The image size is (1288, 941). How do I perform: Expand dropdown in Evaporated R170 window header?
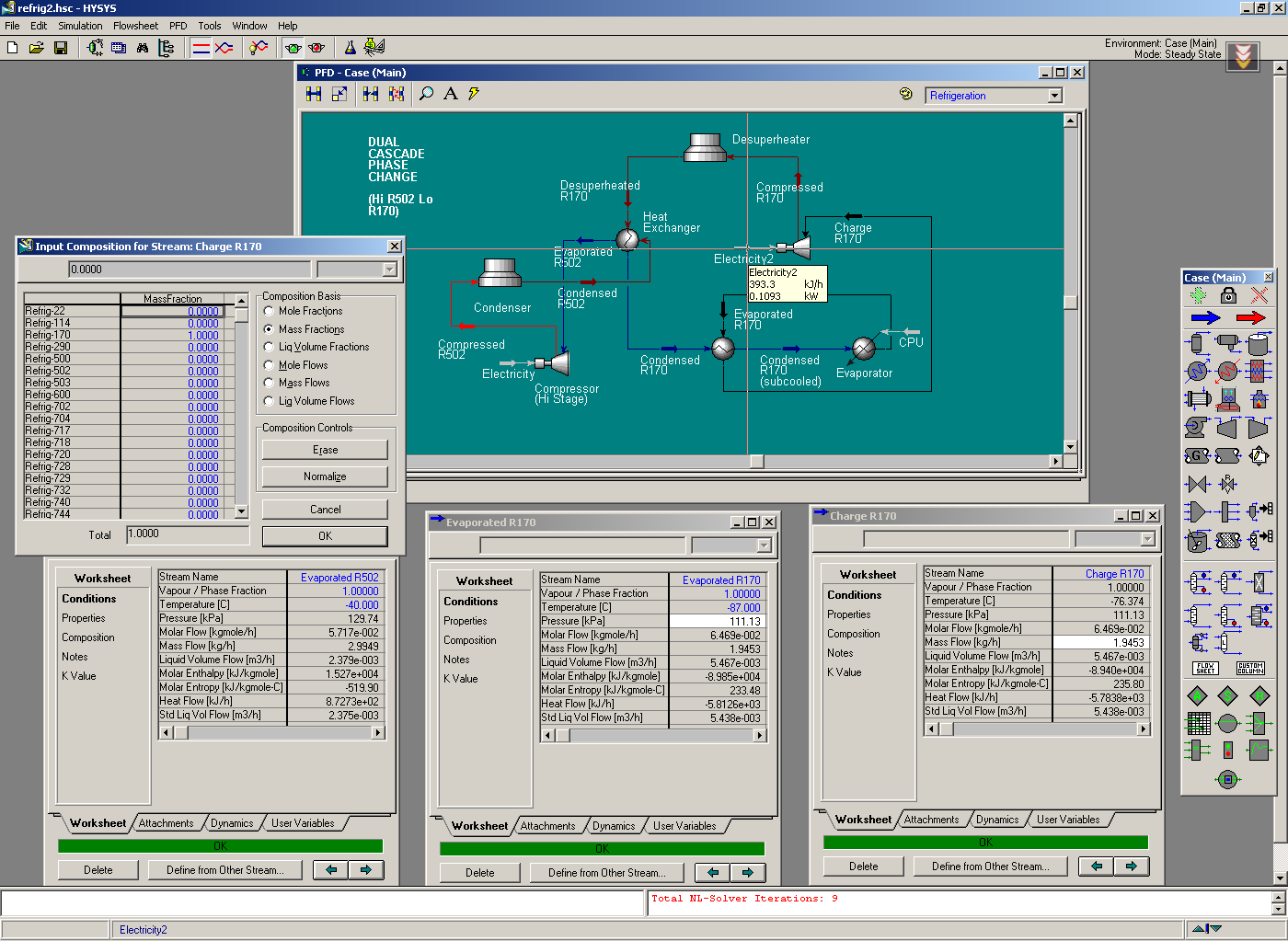764,545
